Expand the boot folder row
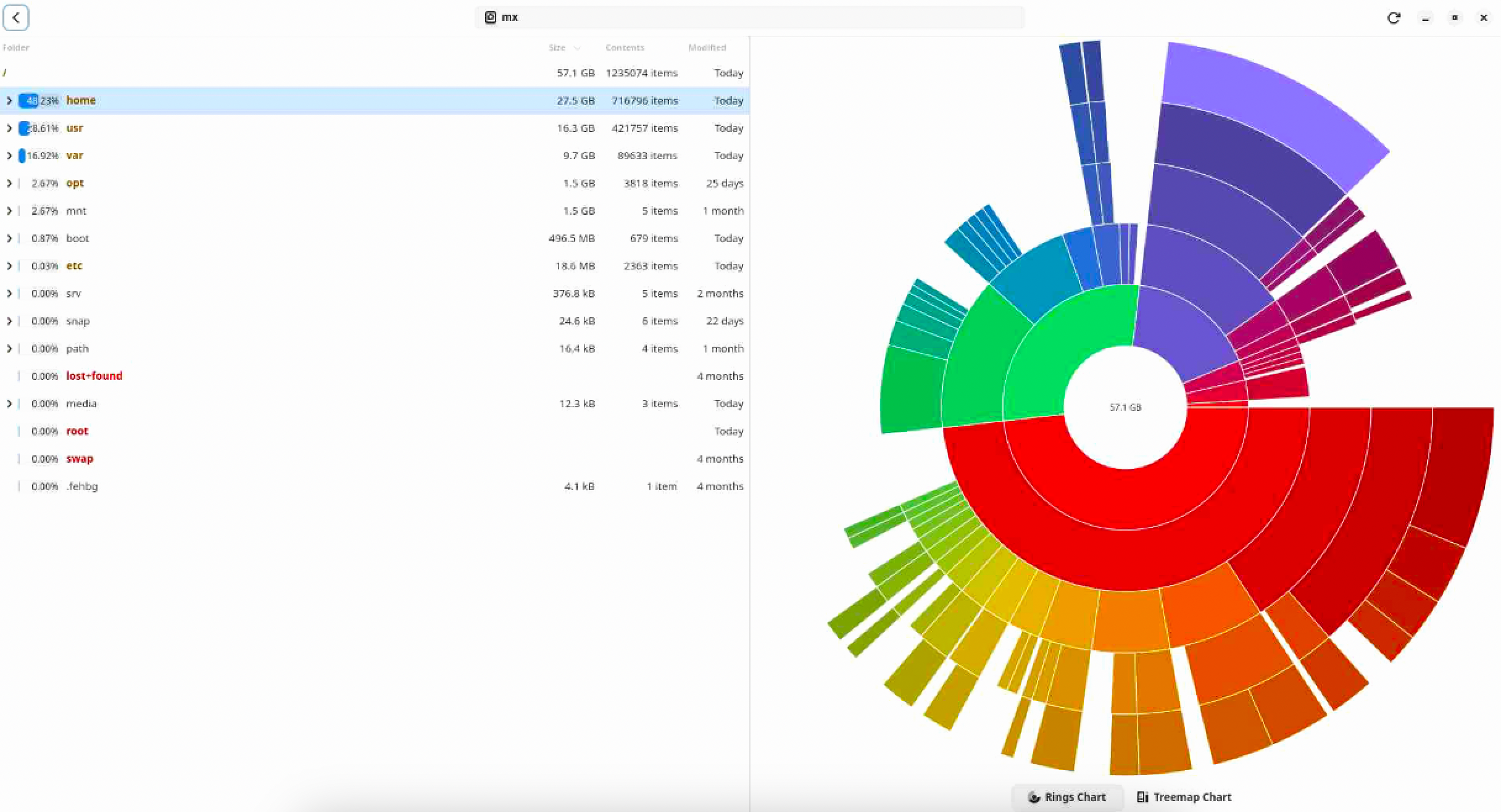 click(x=9, y=238)
